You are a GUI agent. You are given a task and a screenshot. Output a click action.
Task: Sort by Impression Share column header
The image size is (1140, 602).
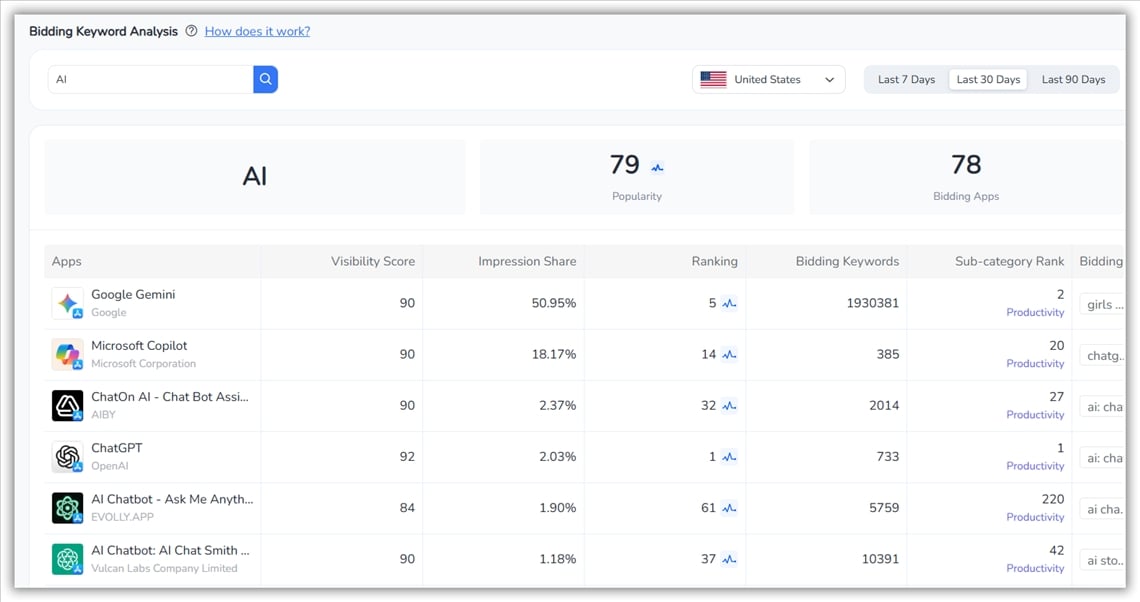click(x=527, y=261)
